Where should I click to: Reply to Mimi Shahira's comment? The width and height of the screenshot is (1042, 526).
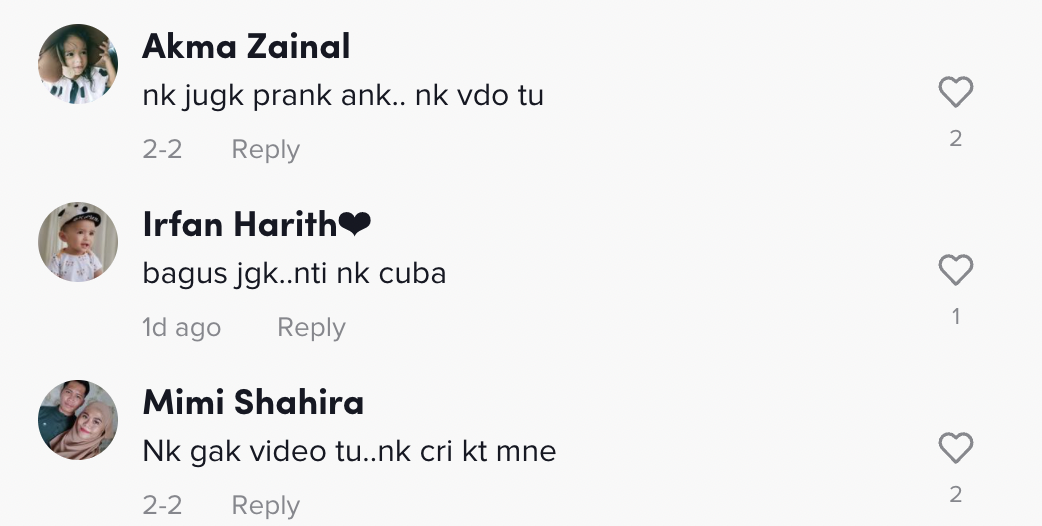coord(266,505)
